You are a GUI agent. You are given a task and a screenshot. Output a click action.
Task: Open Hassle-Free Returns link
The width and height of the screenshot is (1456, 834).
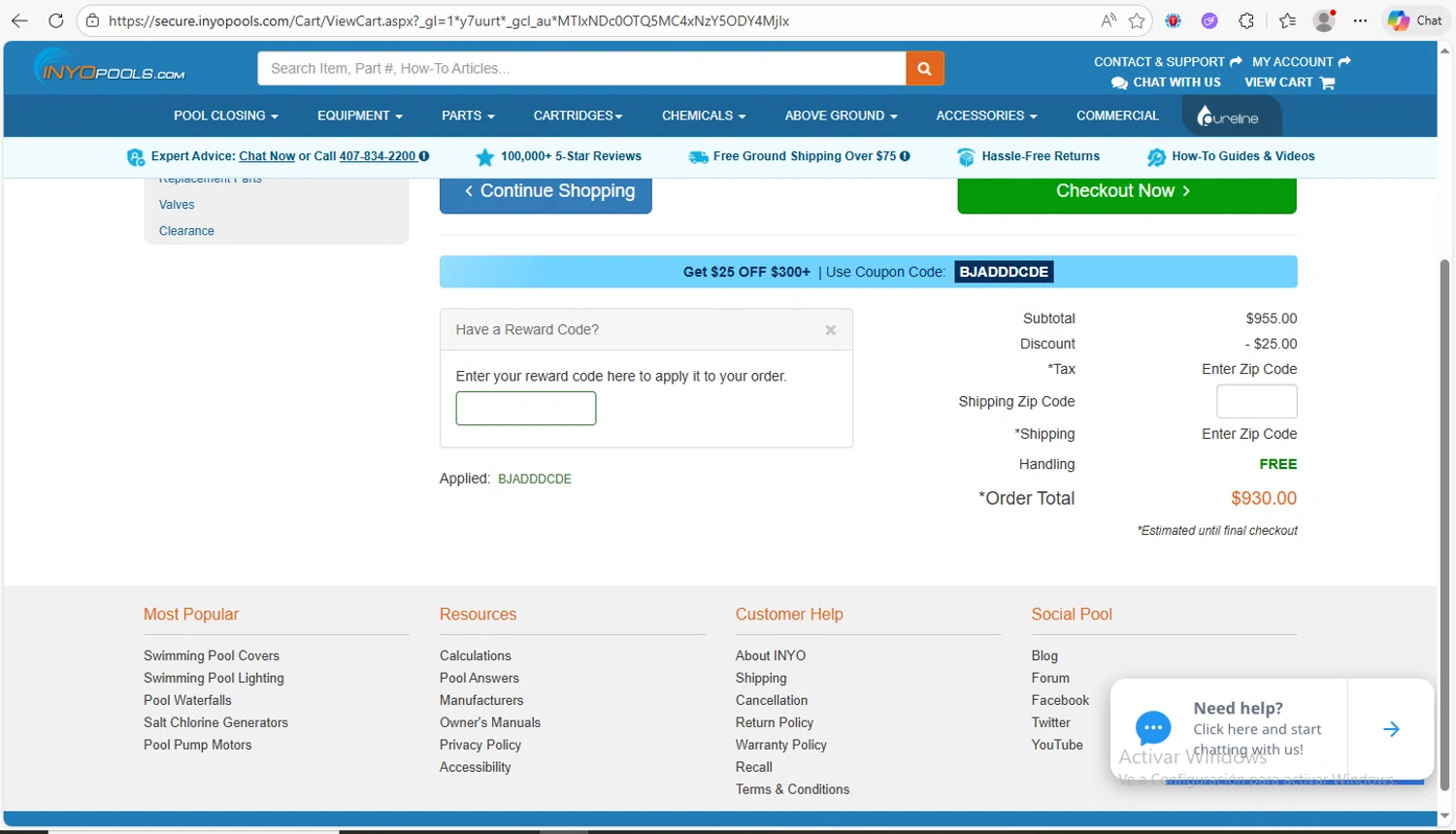(1041, 156)
